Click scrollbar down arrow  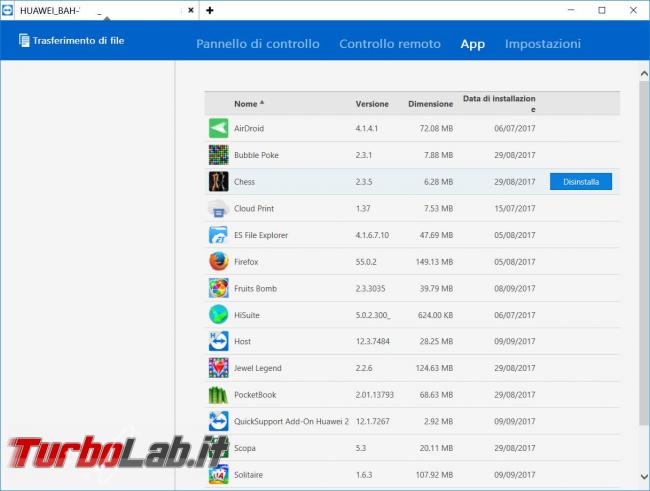tap(644, 476)
